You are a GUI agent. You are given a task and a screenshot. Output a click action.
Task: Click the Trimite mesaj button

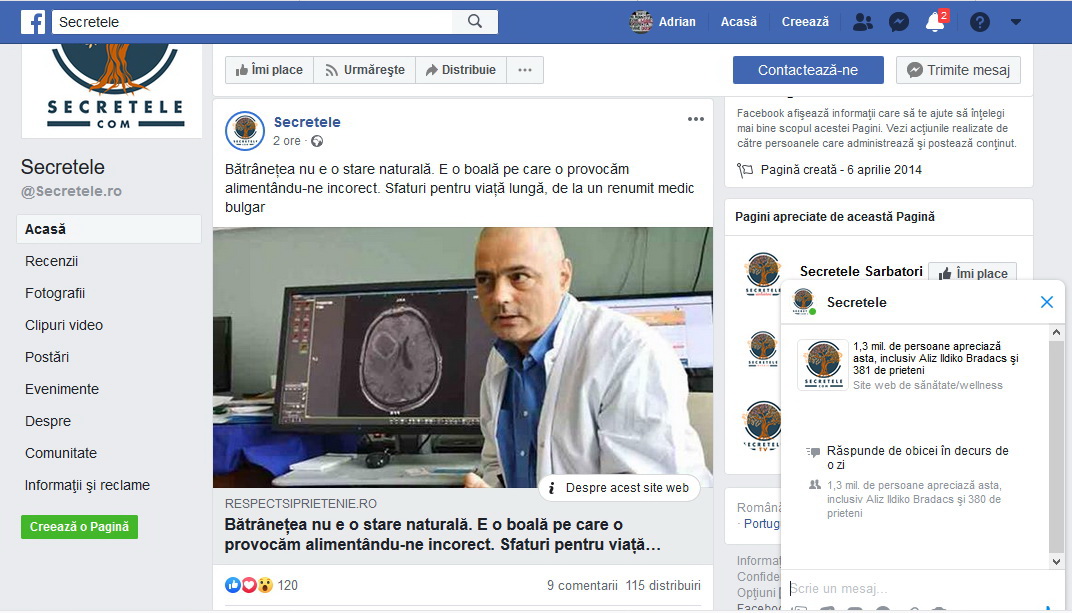959,70
